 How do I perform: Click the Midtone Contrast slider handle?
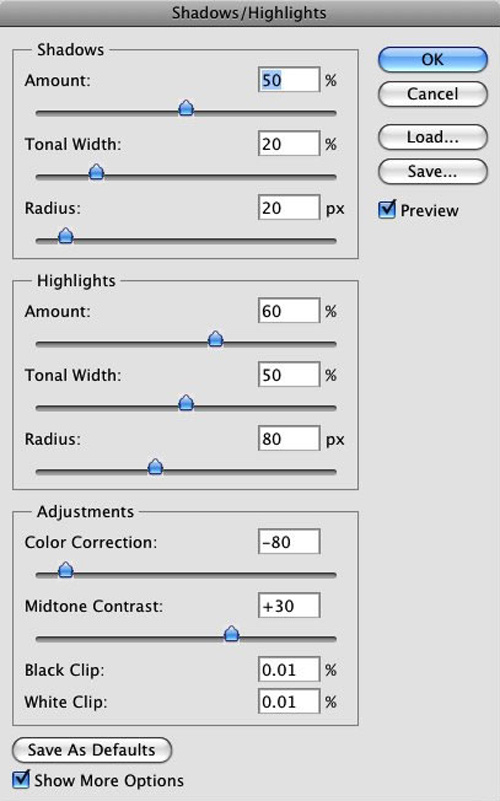click(x=231, y=633)
